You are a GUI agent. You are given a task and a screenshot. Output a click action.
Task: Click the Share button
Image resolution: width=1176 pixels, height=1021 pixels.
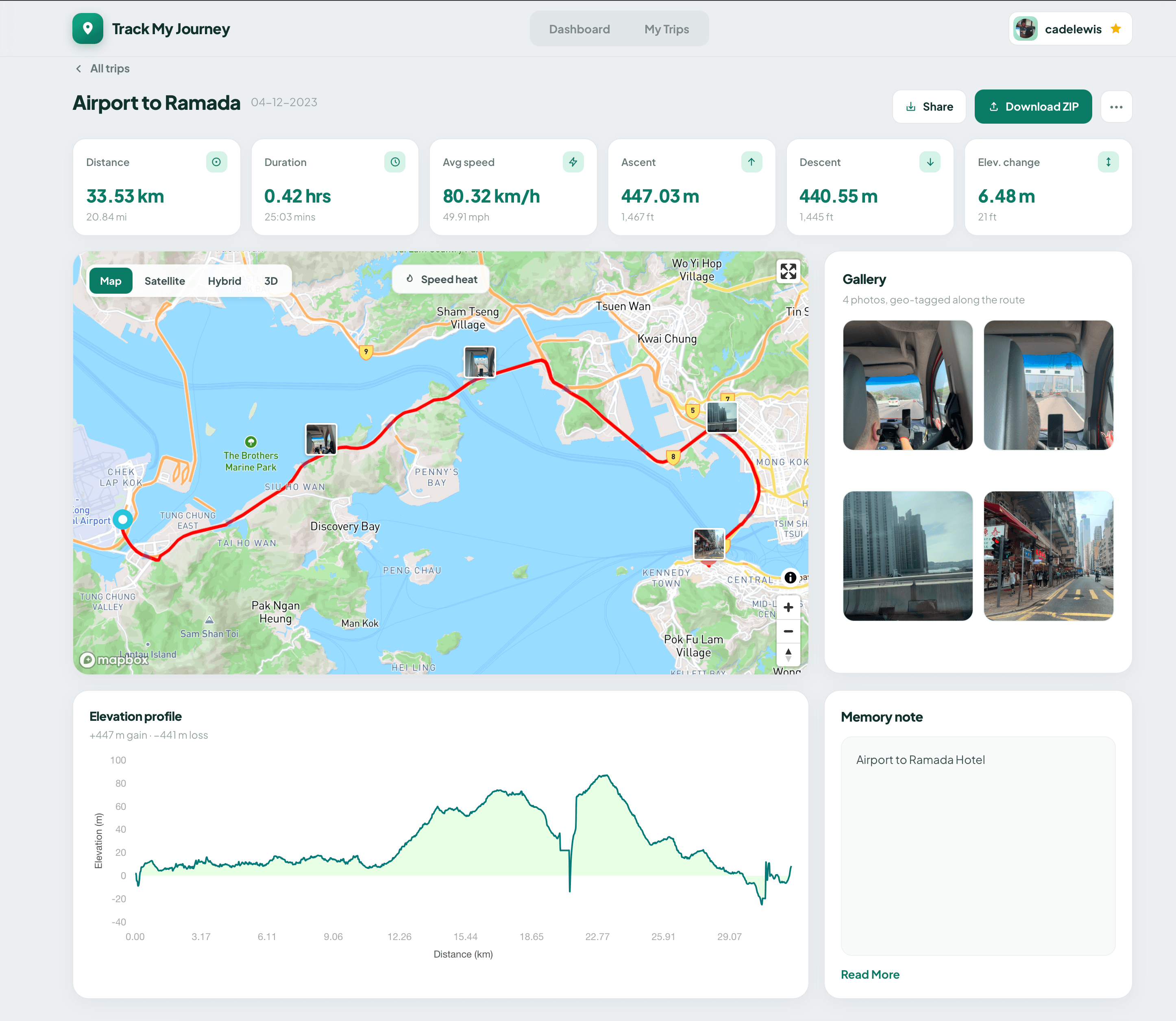click(929, 107)
